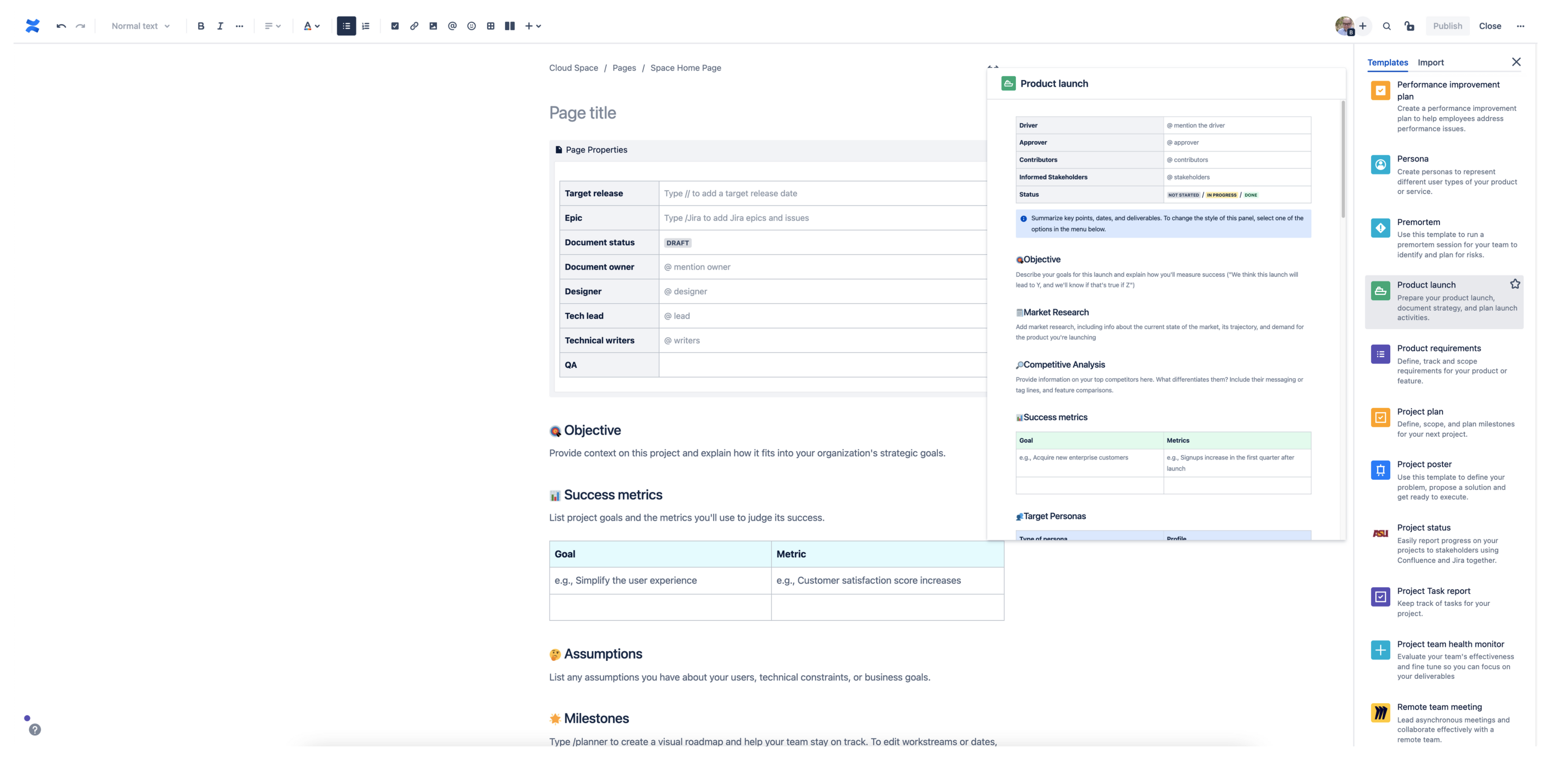Image resolution: width=1568 pixels, height=776 pixels.
Task: Insert an emoji
Action: click(470, 25)
